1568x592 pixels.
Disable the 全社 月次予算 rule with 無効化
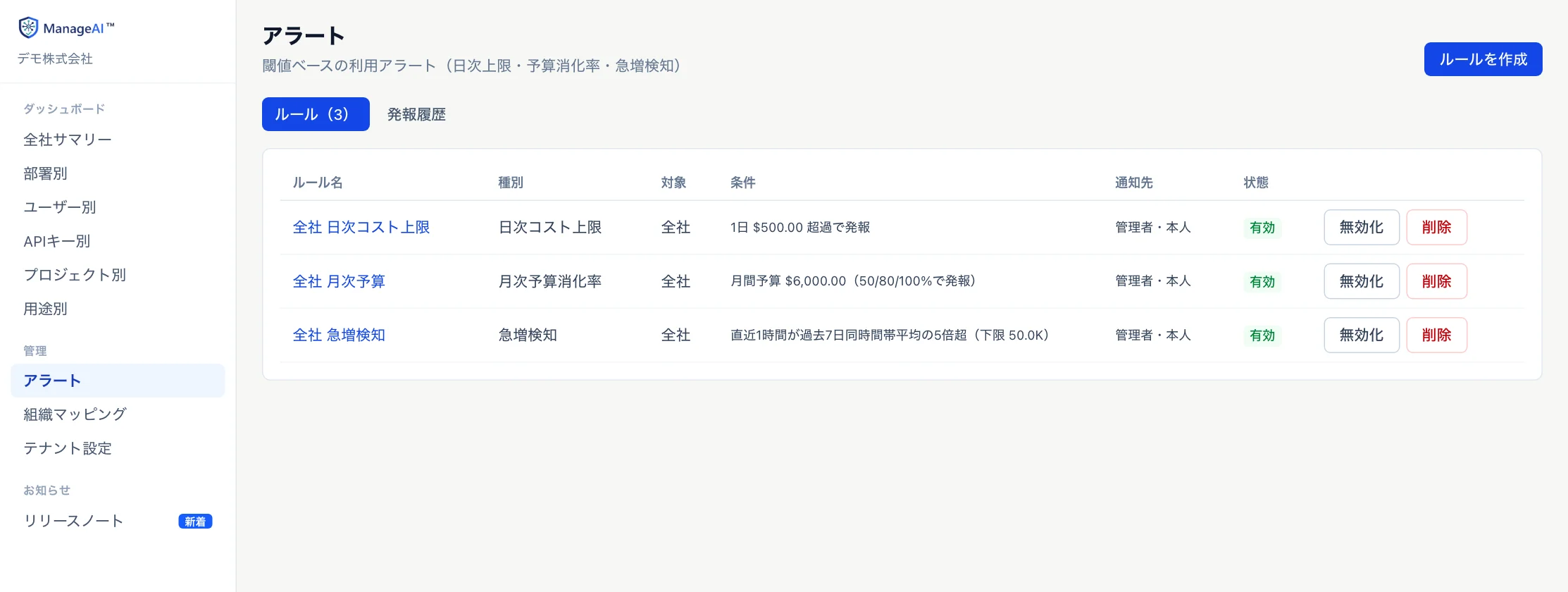[1362, 281]
